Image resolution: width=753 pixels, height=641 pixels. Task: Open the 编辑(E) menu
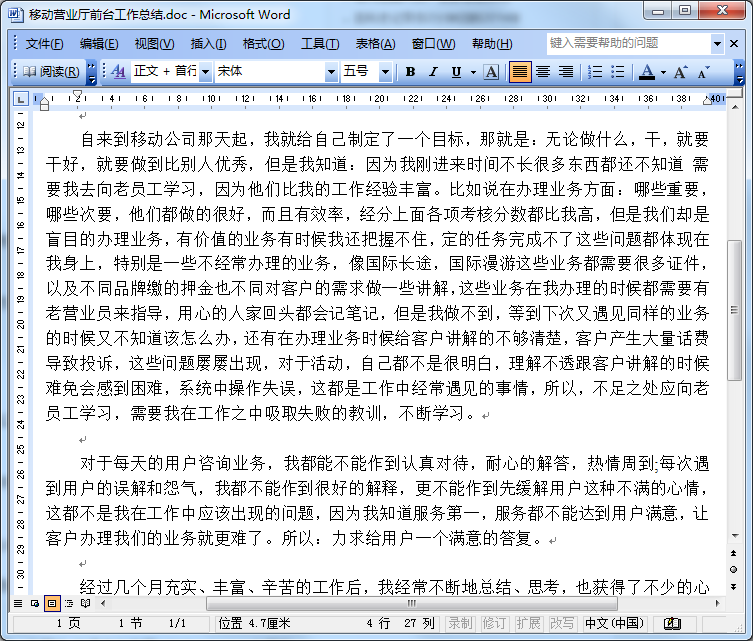point(99,44)
